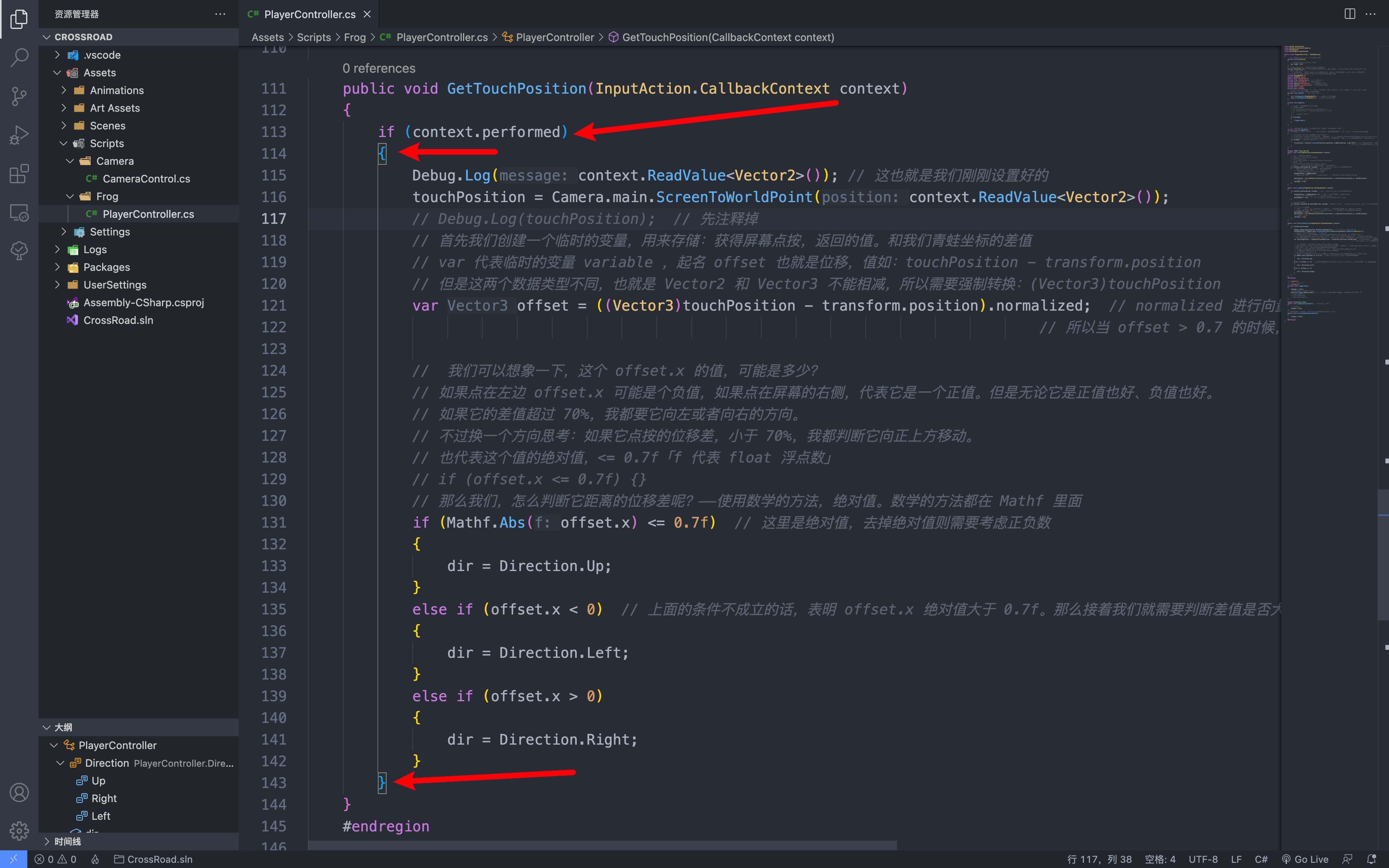Click the 0 references code lens

379,68
